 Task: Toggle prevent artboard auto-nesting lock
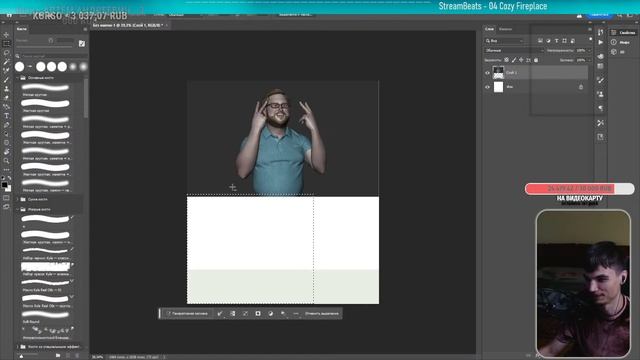click(x=529, y=60)
